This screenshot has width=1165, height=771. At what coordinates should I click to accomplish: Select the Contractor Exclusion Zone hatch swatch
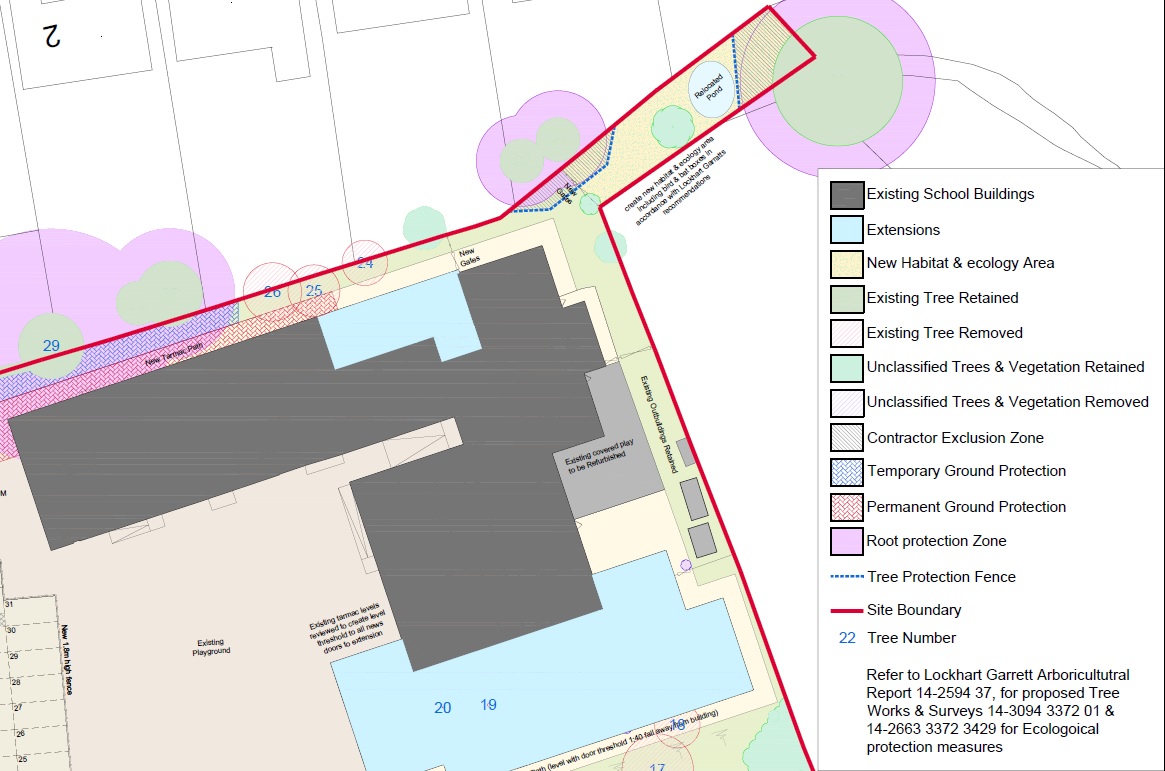[847, 437]
